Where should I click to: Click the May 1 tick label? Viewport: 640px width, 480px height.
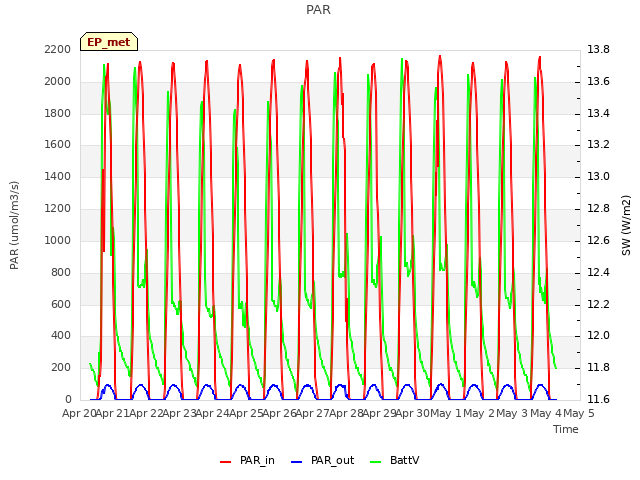pyautogui.click(x=446, y=413)
